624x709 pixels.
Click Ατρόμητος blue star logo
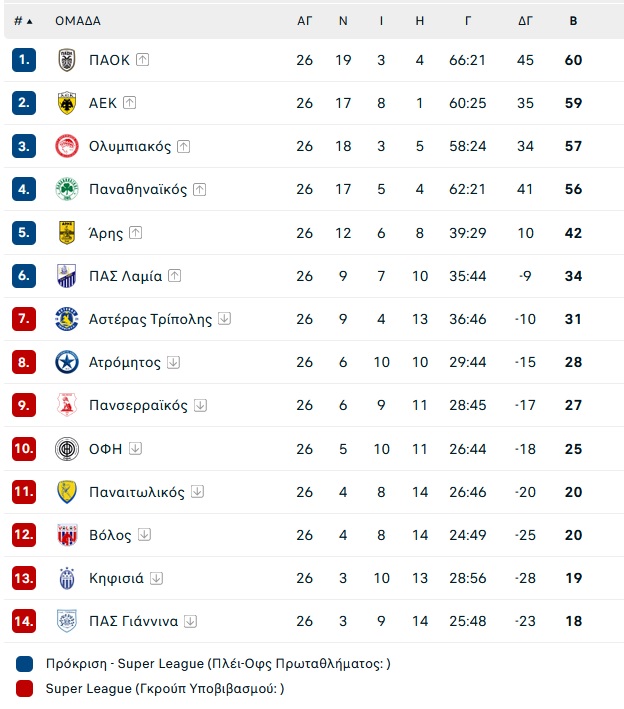[x=67, y=362]
